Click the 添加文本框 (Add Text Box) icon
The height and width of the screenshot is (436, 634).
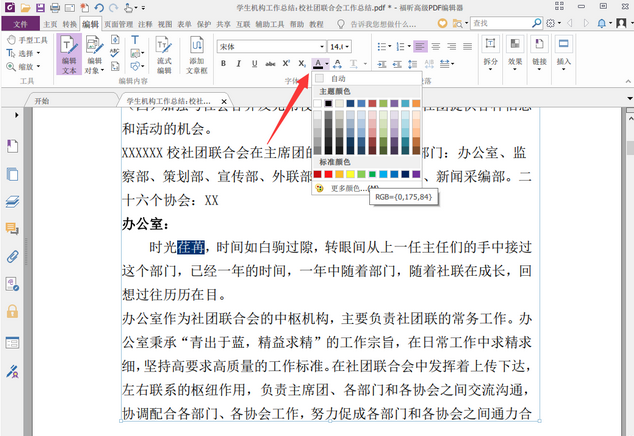pyautogui.click(x=196, y=56)
